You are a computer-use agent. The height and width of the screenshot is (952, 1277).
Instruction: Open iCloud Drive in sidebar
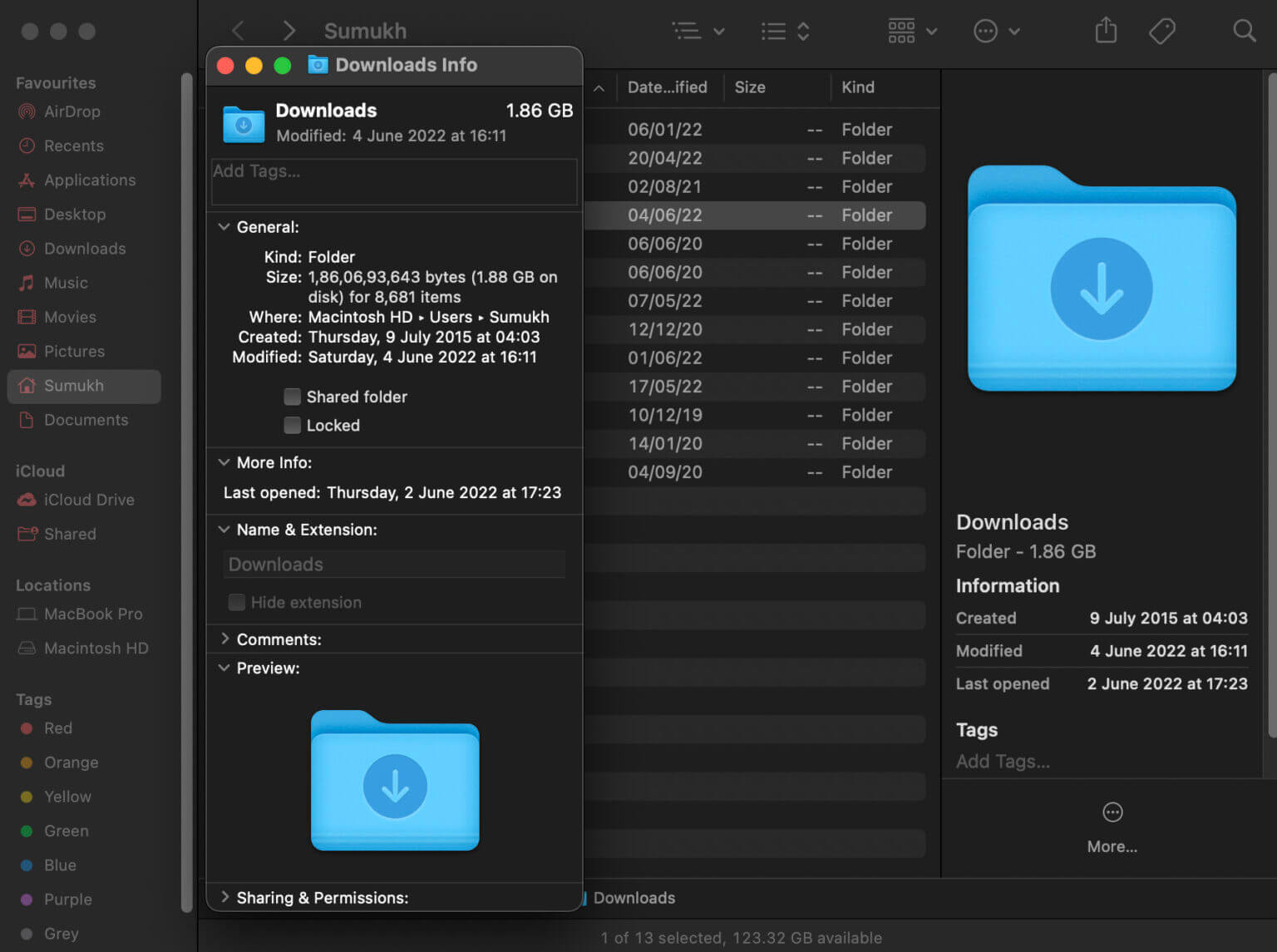click(88, 500)
